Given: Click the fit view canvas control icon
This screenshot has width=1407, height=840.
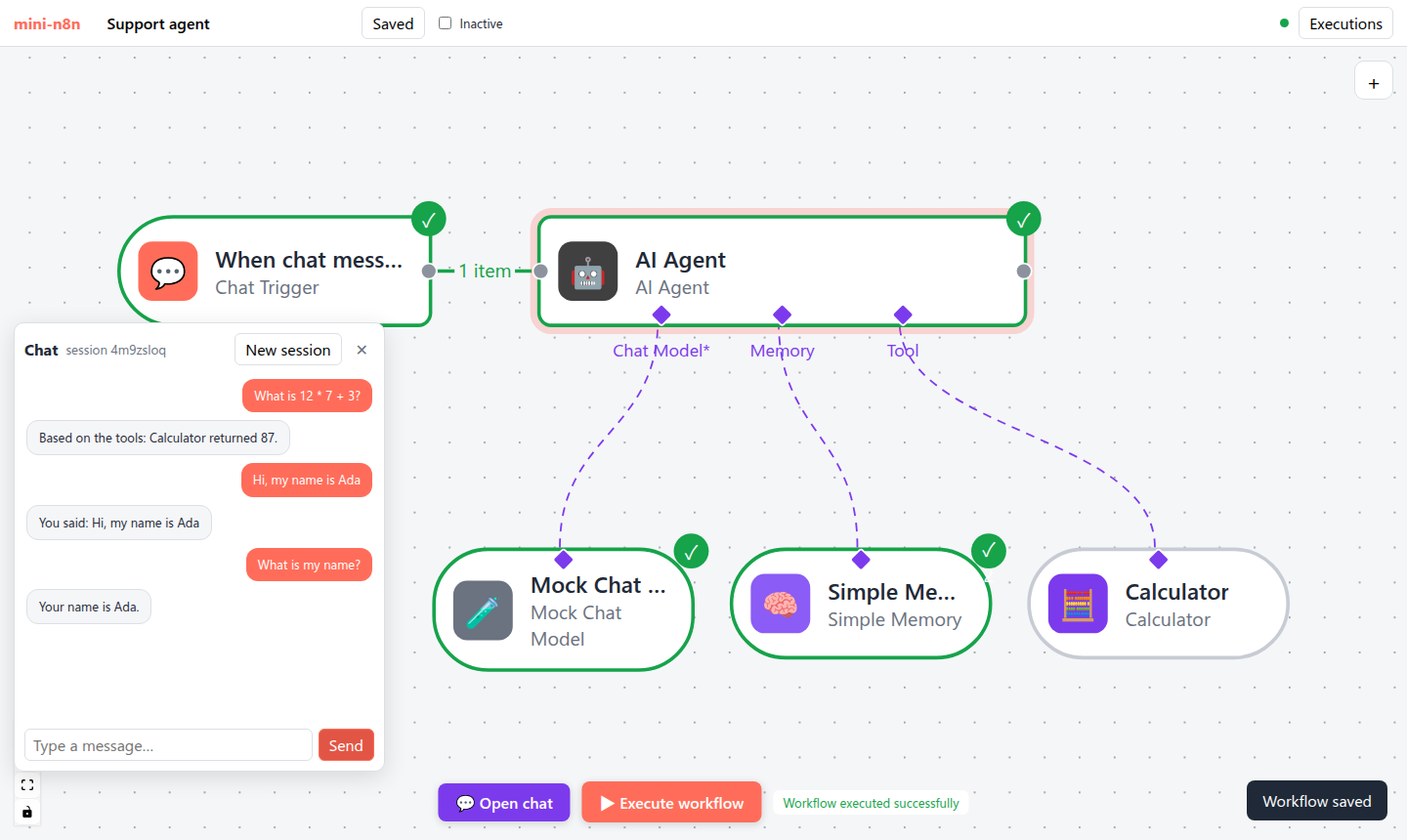Looking at the screenshot, I should point(27,784).
